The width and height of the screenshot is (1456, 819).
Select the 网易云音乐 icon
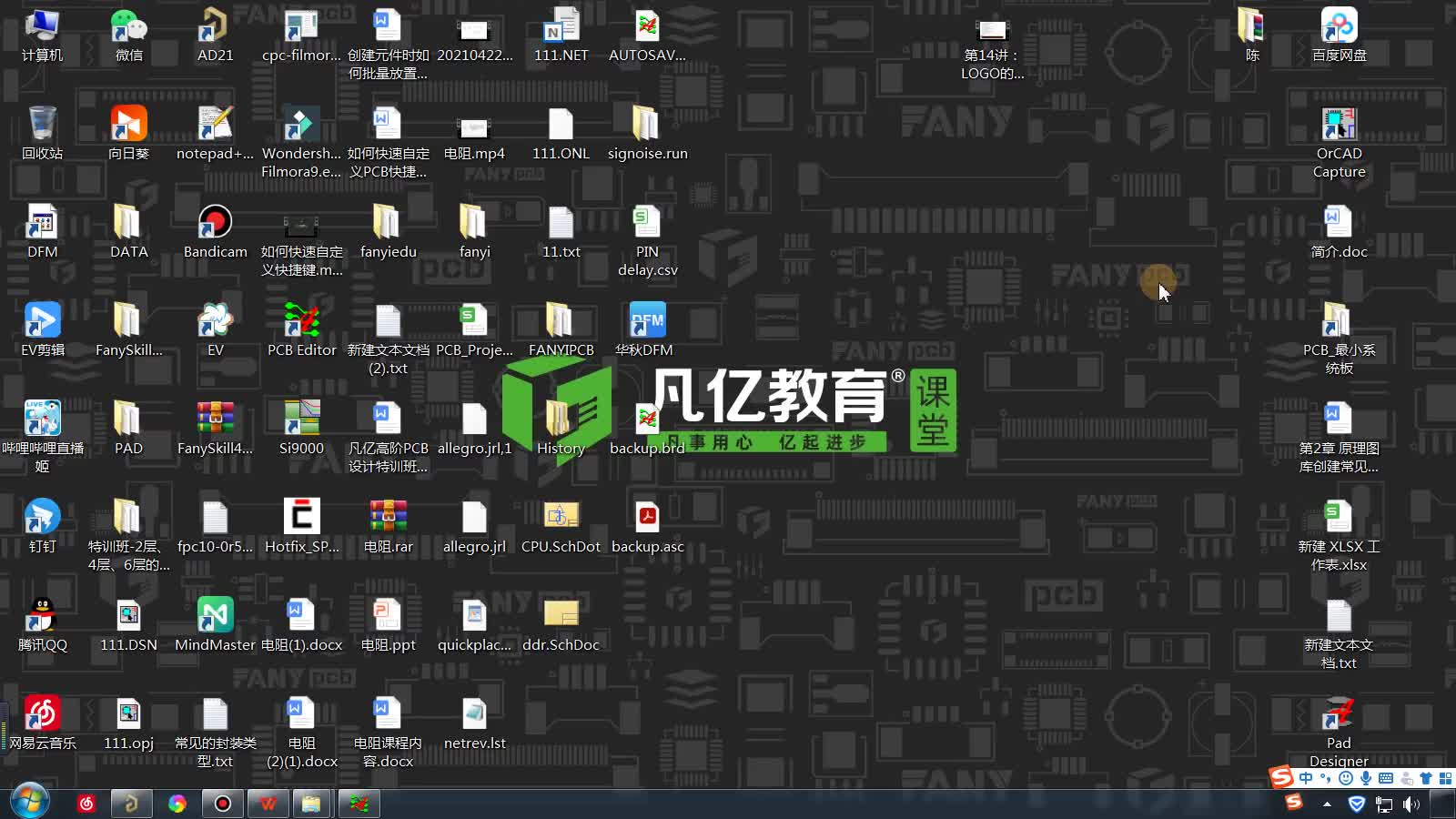[x=42, y=723]
